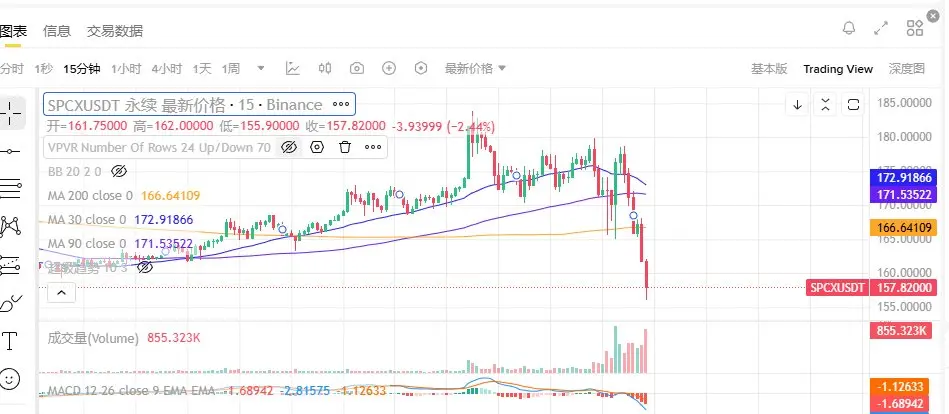This screenshot has height=414, width=949.
Task: Select the text T drawing tool
Action: (10, 341)
